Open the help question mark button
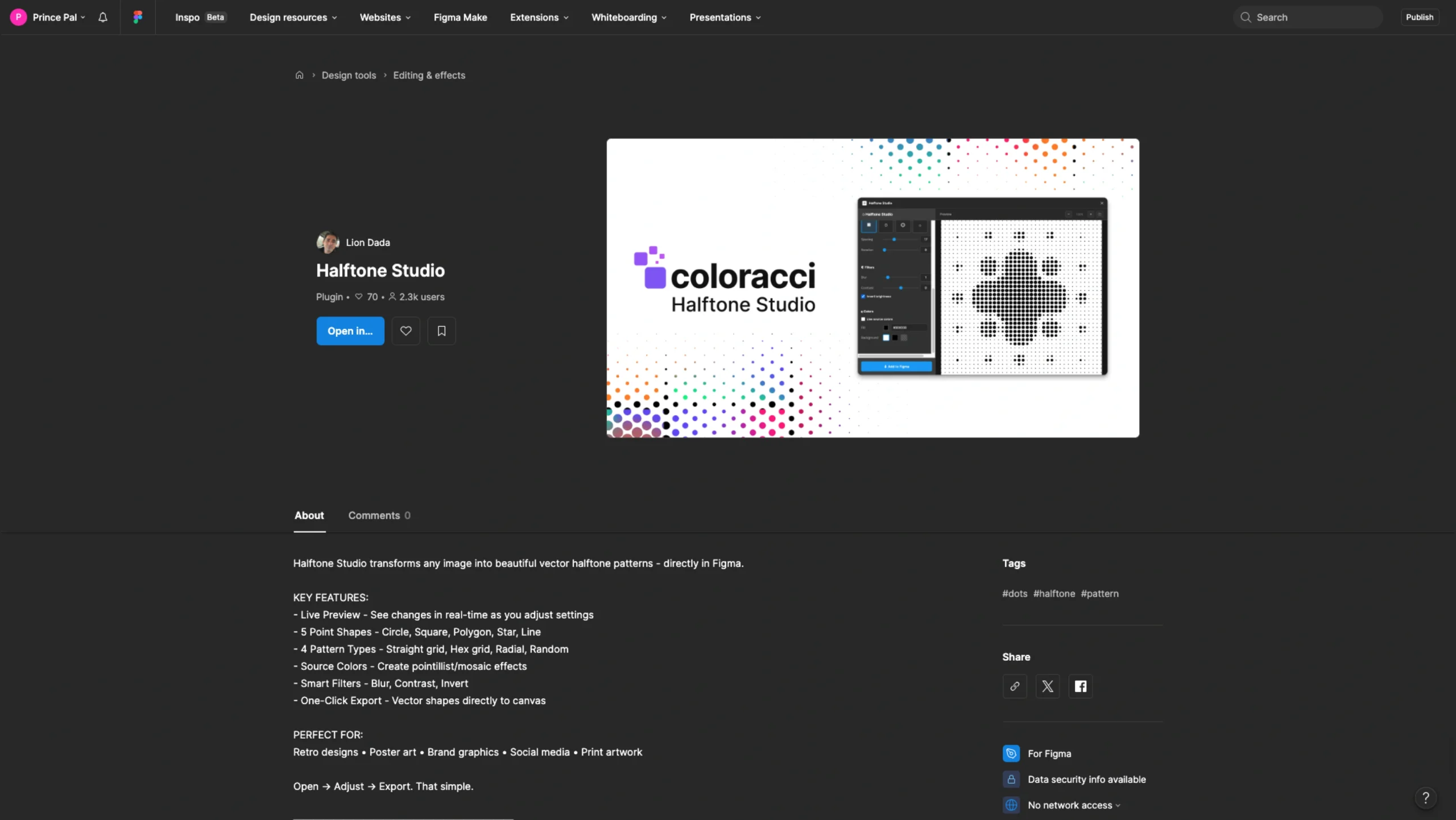This screenshot has width=1456, height=820. pos(1425,798)
